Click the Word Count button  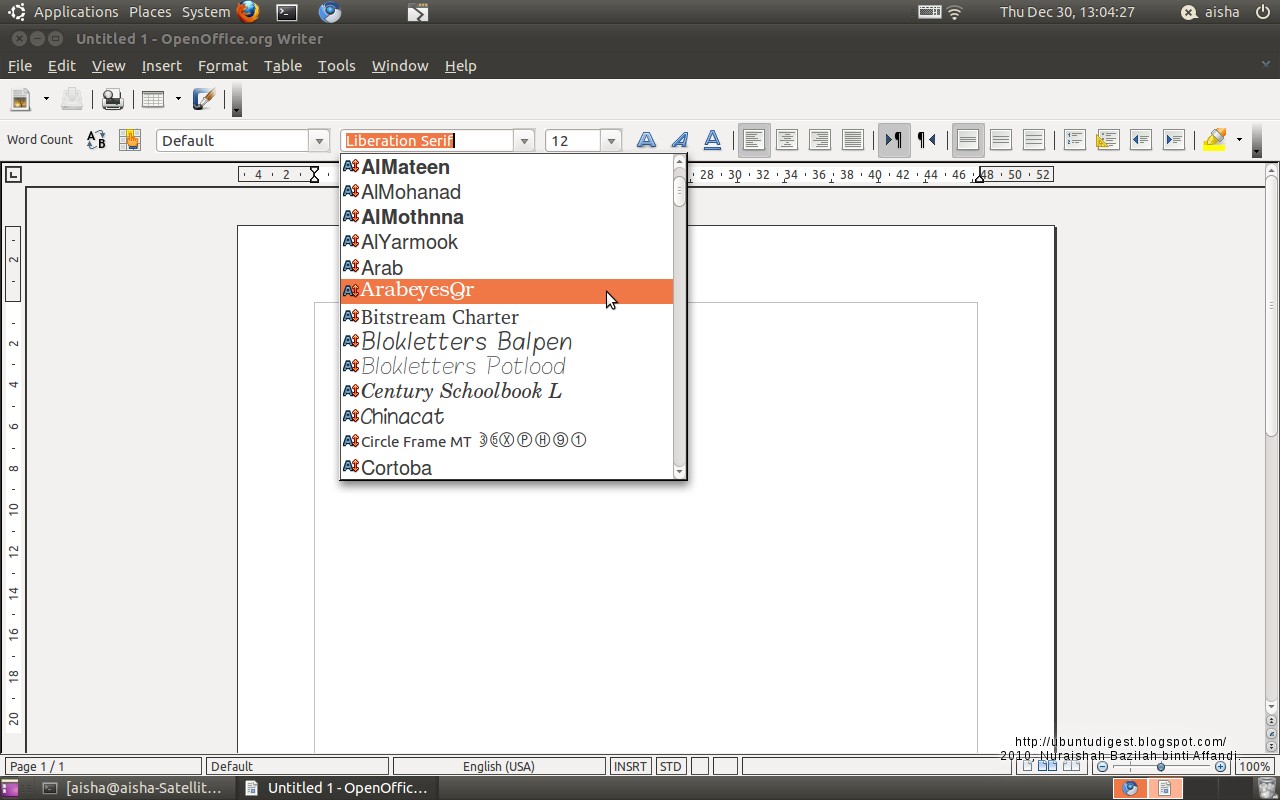point(40,140)
